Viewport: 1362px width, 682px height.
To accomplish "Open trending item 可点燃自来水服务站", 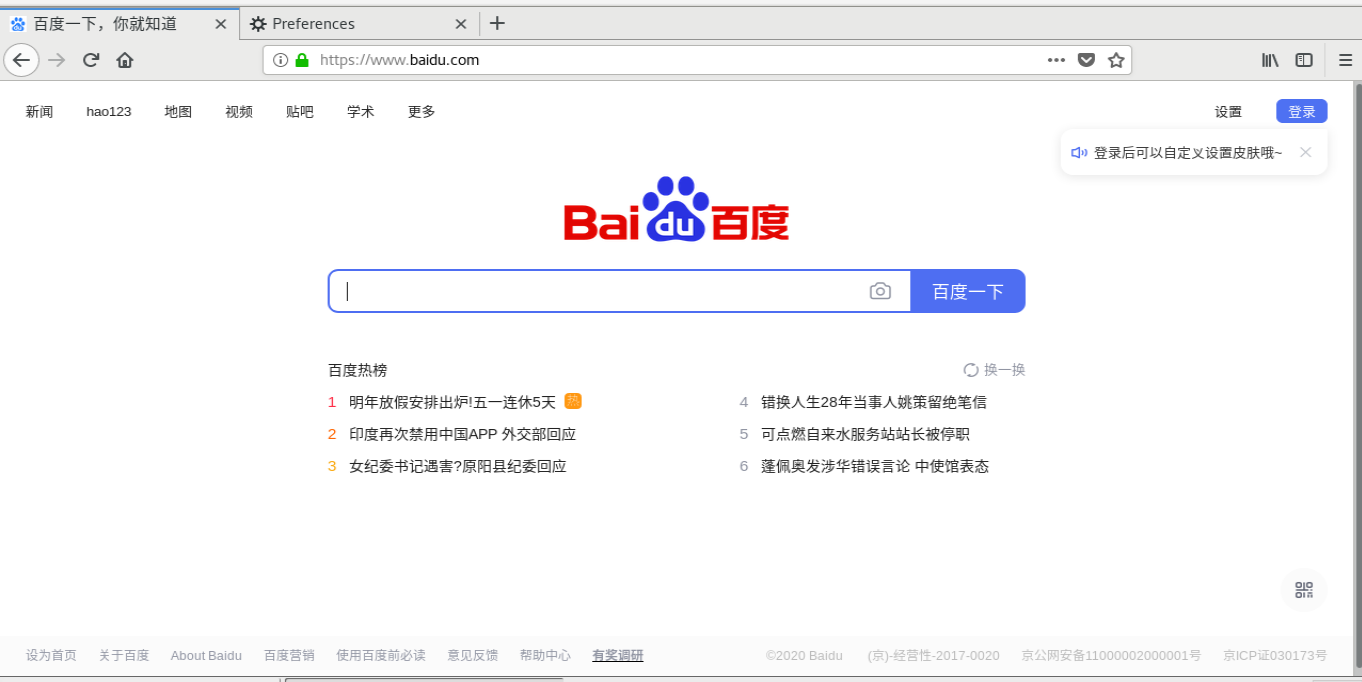I will coord(866,434).
